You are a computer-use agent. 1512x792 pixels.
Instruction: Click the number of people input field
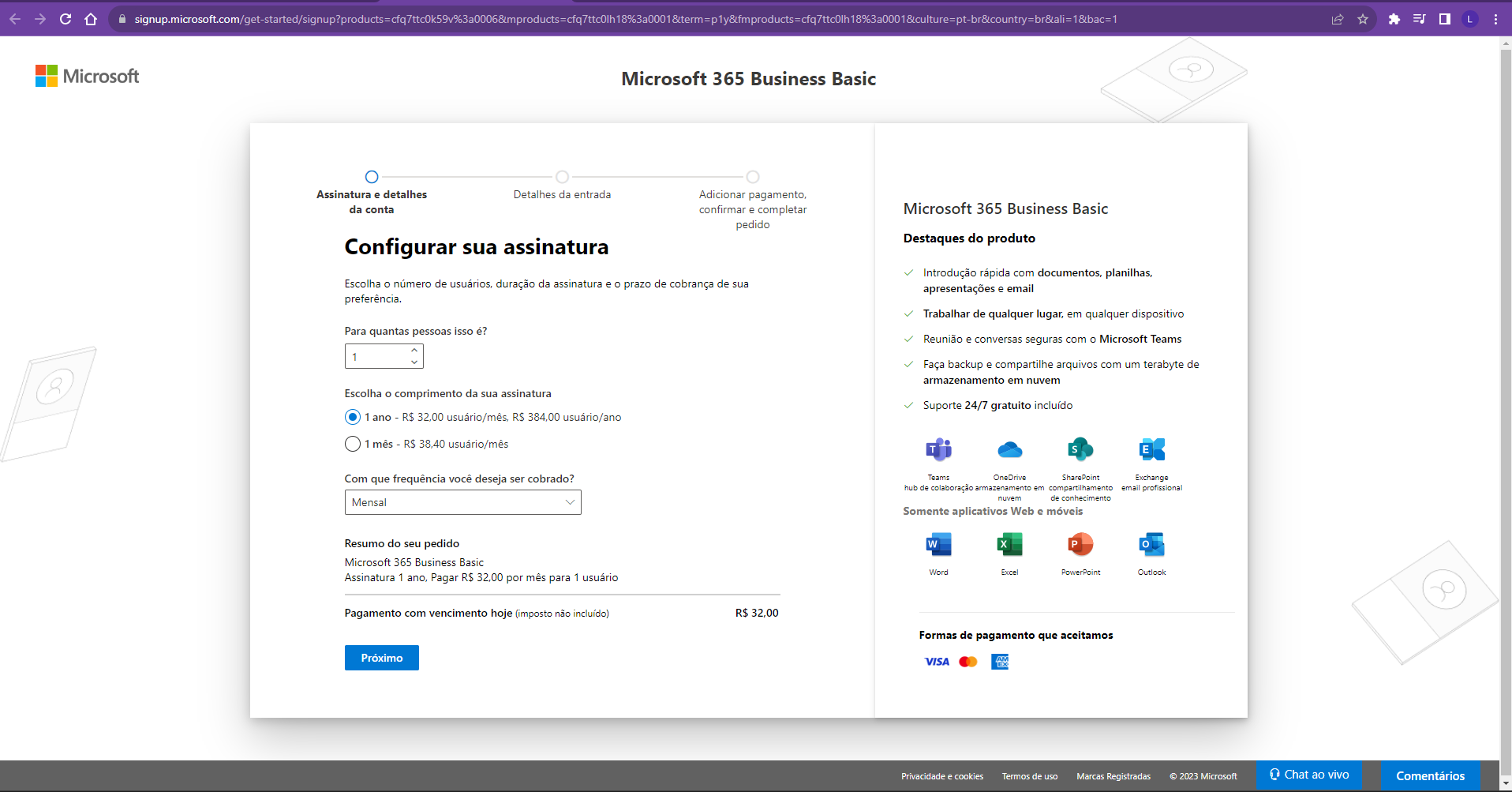384,356
